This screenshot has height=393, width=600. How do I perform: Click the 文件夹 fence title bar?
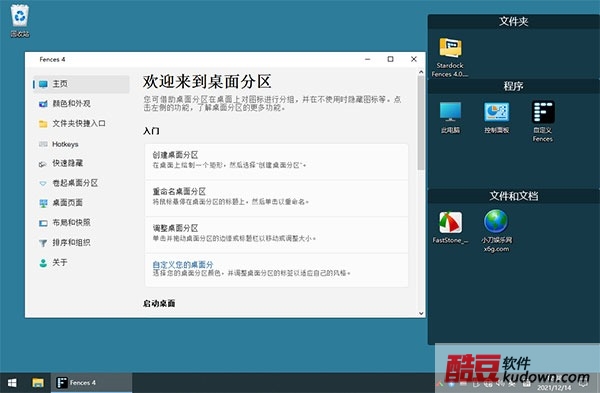(514, 22)
